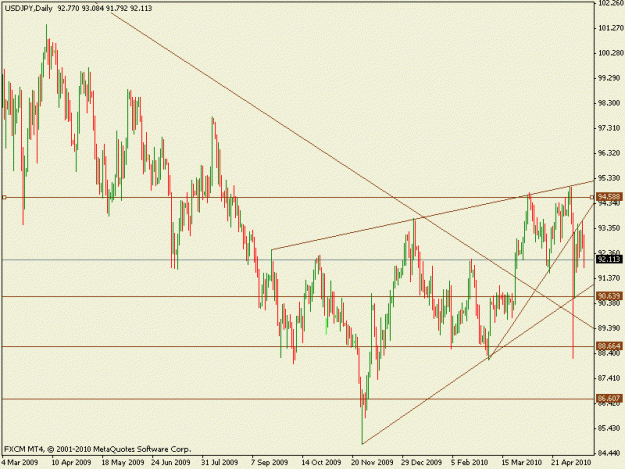
Task: Click the 5 Feb 2010 date label
Action: coord(470,463)
